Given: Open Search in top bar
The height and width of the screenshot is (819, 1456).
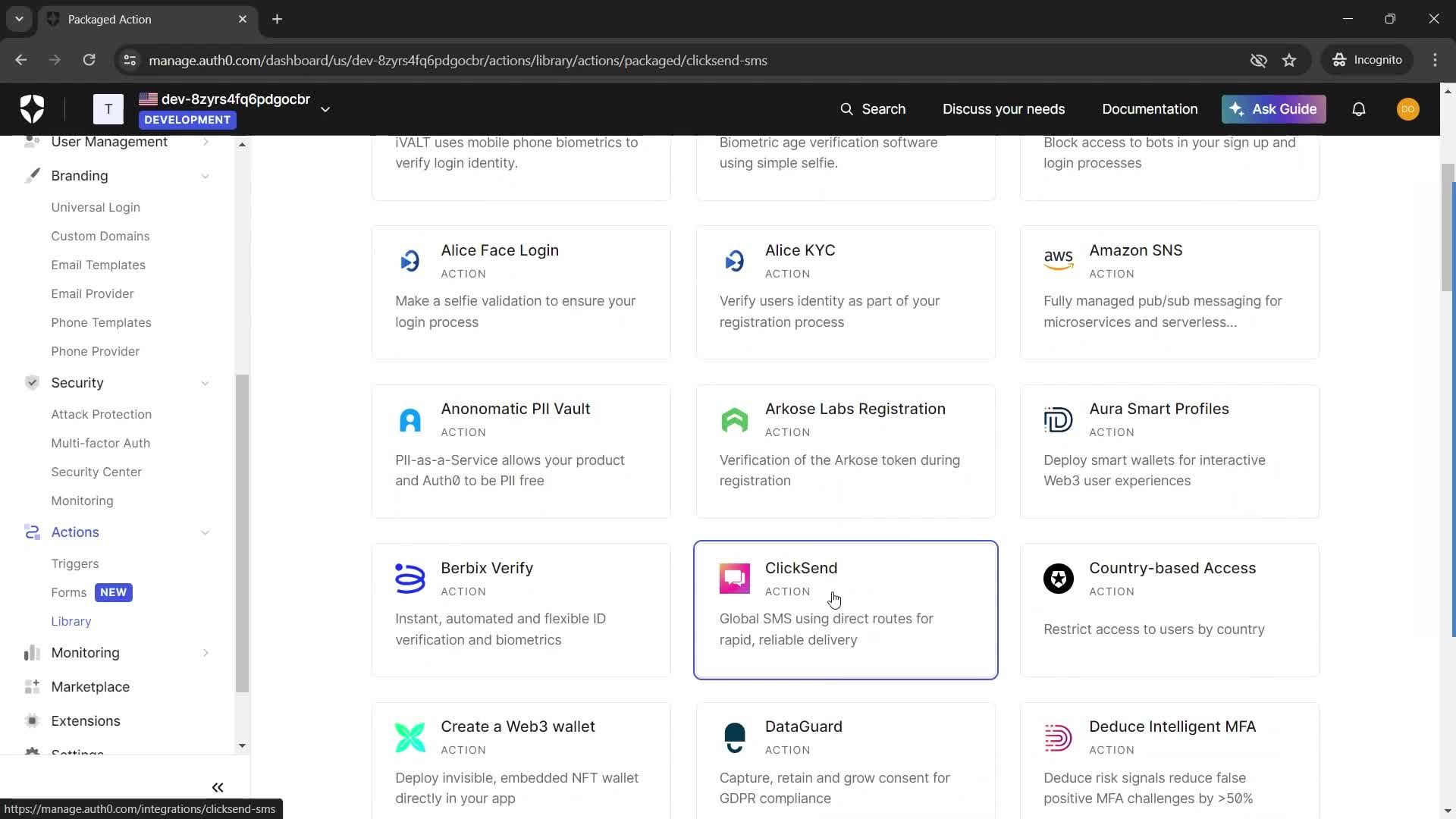Looking at the screenshot, I should pyautogui.click(x=873, y=109).
